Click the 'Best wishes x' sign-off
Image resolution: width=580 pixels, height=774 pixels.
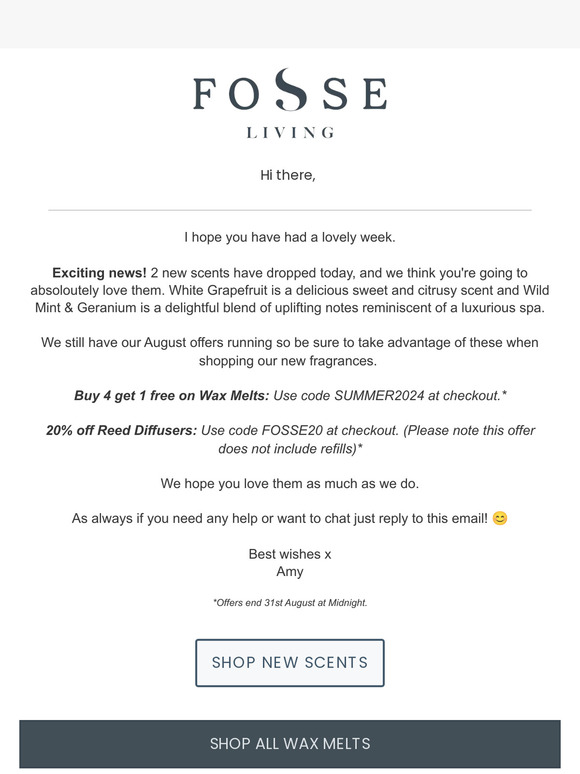click(x=290, y=554)
